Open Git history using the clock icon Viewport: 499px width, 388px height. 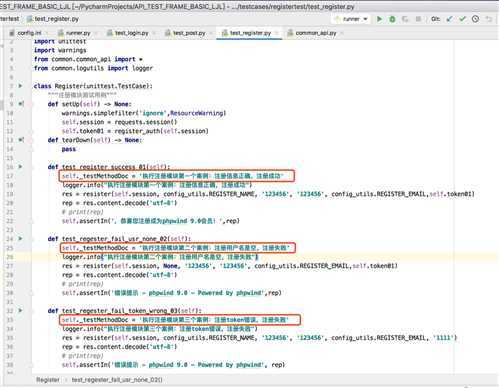click(x=475, y=19)
